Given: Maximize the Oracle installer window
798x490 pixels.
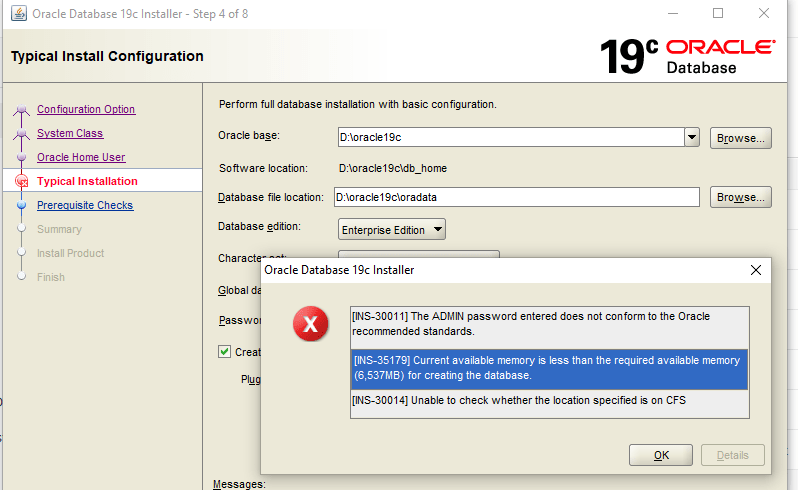Looking at the screenshot, I should (x=717, y=14).
